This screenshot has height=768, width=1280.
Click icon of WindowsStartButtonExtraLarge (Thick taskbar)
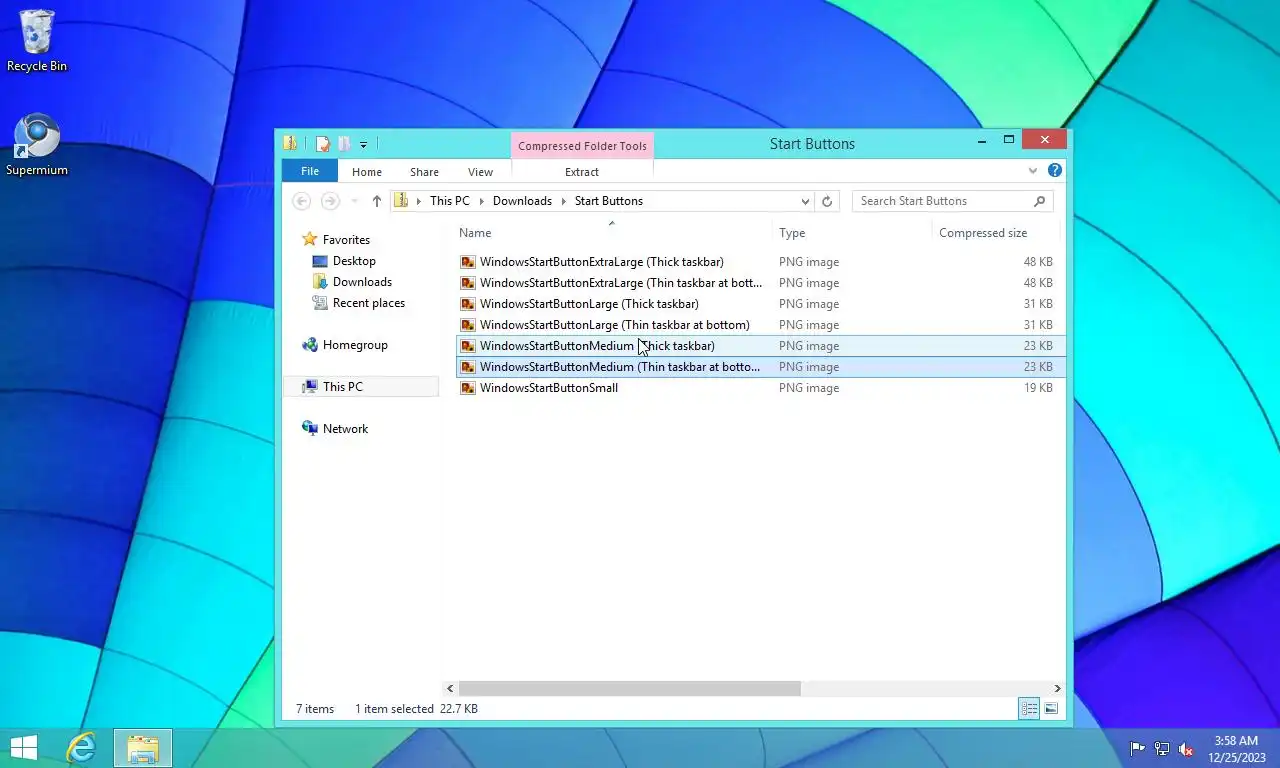tap(467, 262)
